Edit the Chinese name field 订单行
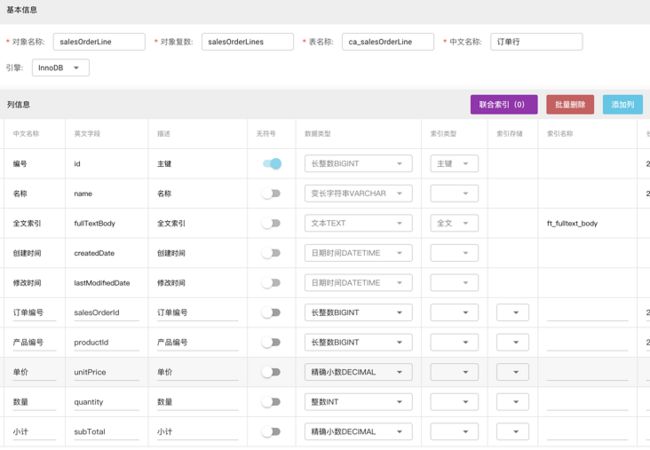 [536, 42]
